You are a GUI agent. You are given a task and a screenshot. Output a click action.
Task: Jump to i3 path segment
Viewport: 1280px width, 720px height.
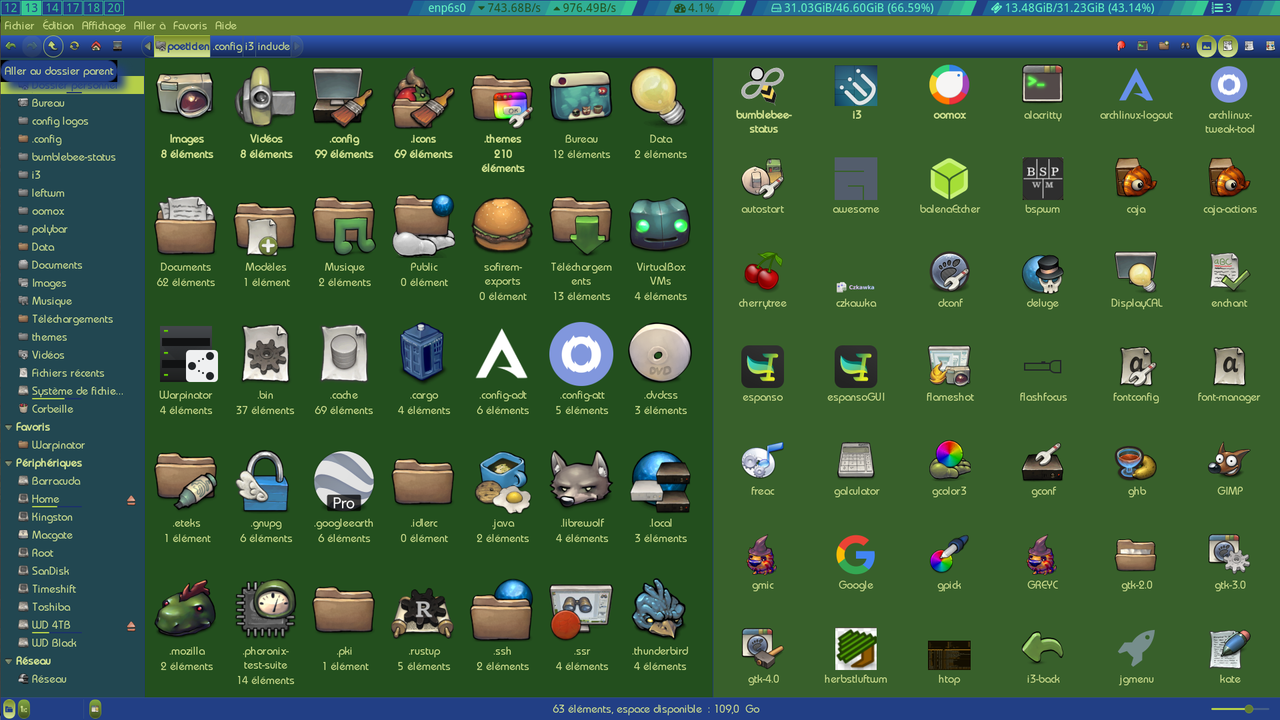coord(250,46)
